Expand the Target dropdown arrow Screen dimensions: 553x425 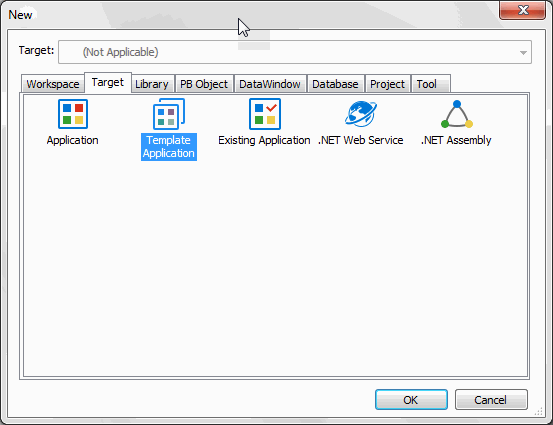(523, 53)
